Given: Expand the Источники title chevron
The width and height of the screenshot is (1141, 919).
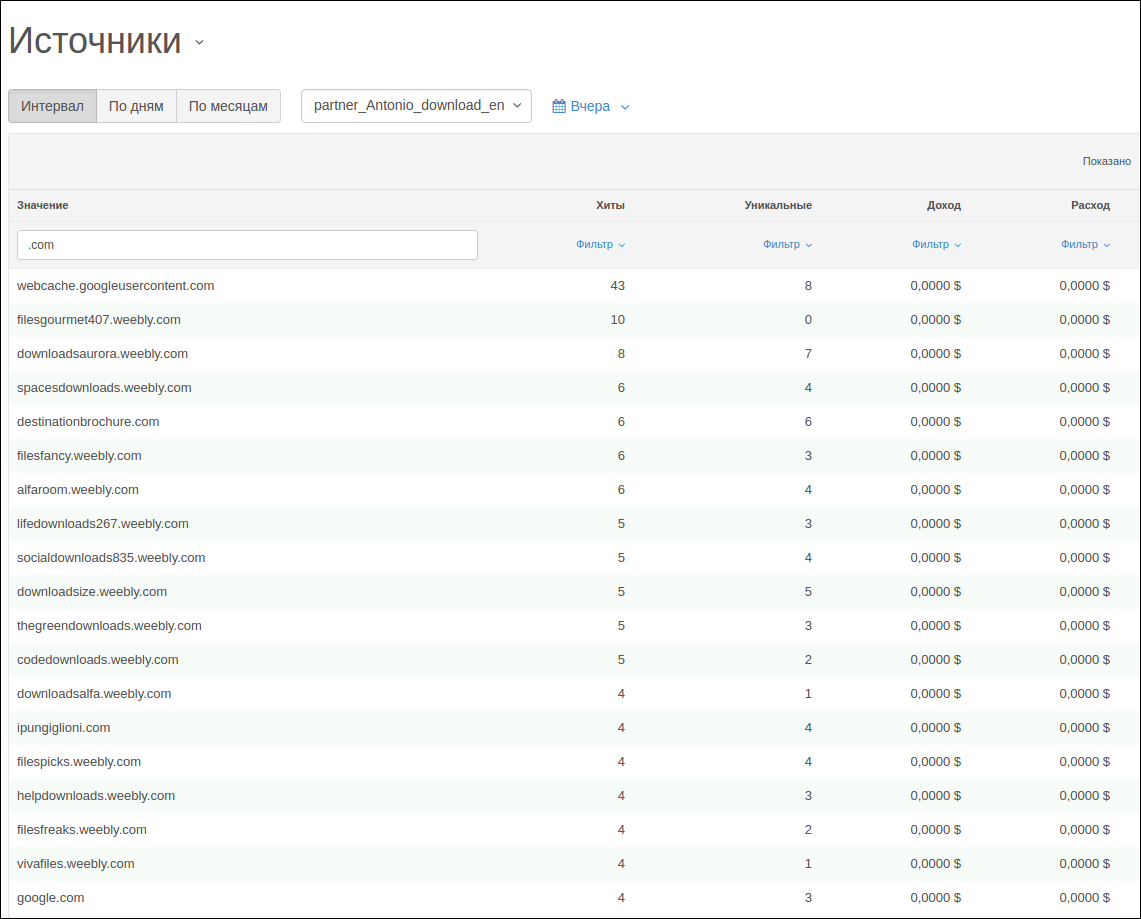Looking at the screenshot, I should click(x=199, y=43).
